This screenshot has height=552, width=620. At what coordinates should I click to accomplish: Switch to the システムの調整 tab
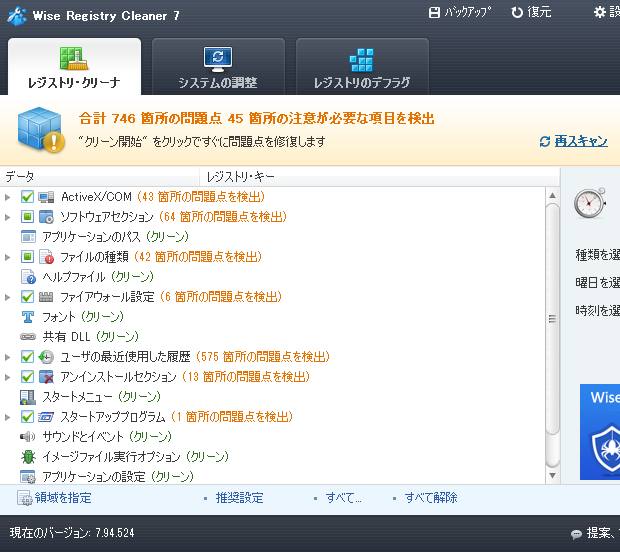click(x=218, y=68)
